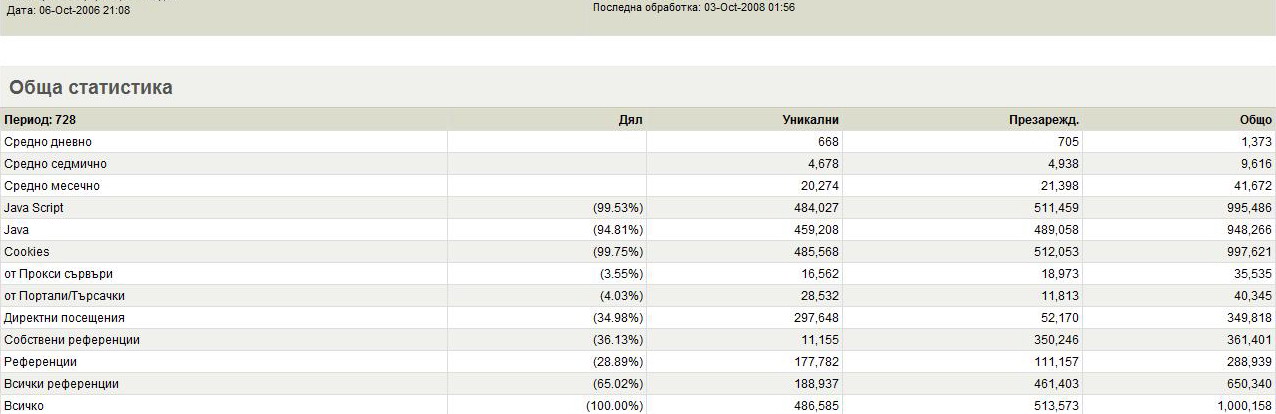Click the 'Средно месечно' row label
Viewport: 1276px width, 414px height.
click(x=52, y=186)
